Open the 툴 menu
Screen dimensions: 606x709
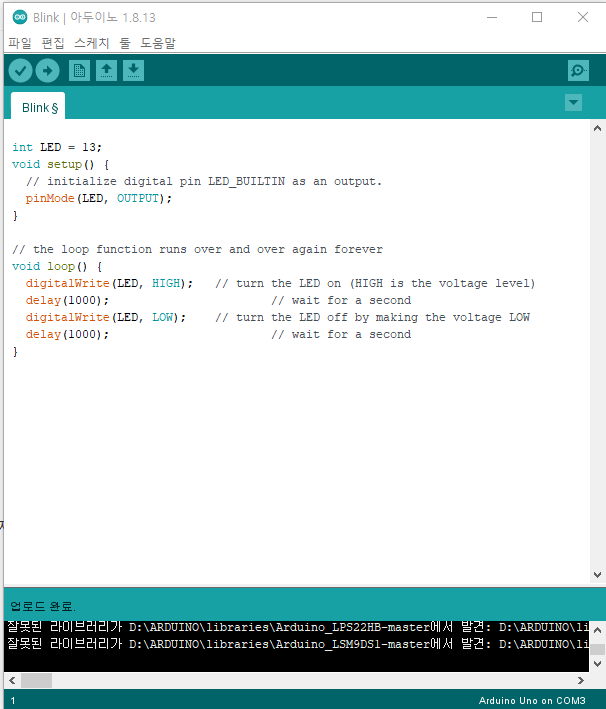tap(125, 43)
